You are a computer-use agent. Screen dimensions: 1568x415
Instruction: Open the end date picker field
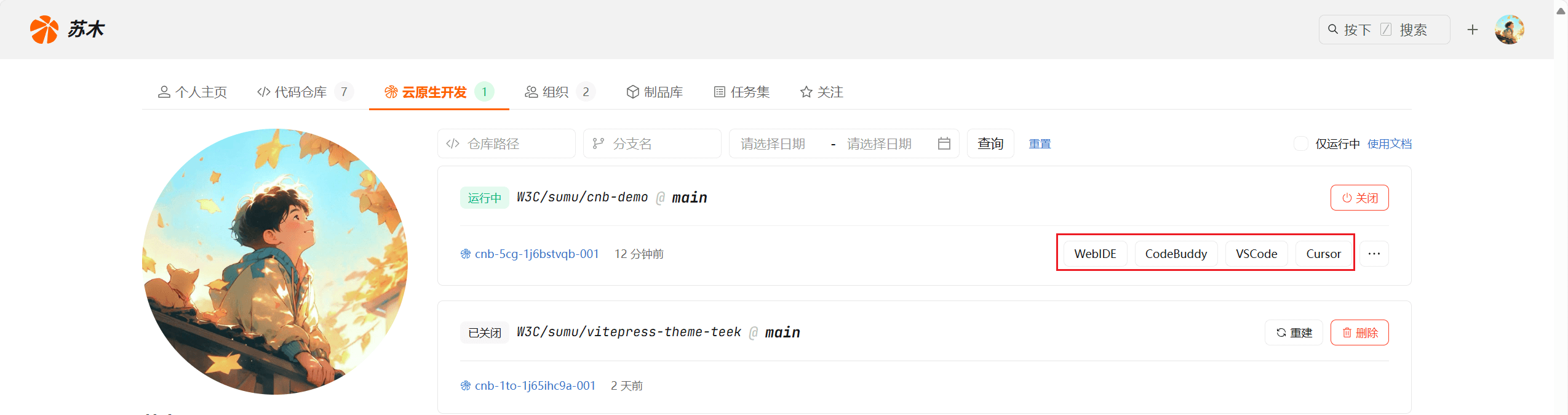click(879, 143)
